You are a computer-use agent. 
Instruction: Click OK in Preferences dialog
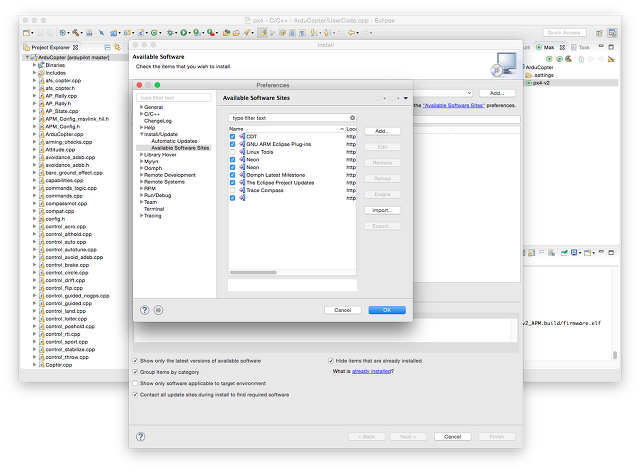coord(387,310)
